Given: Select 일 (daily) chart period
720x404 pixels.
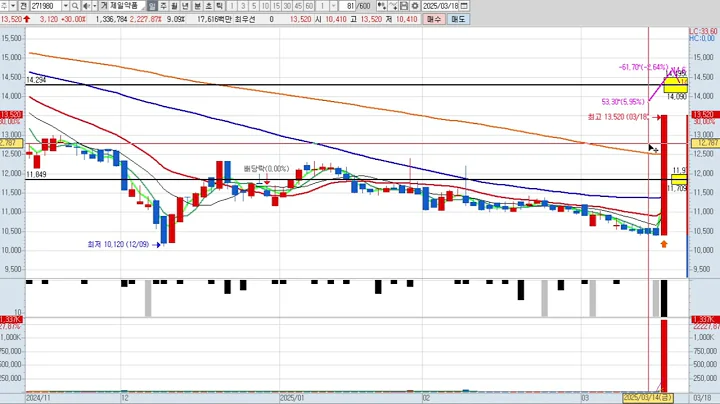Looking at the screenshot, I should pyautogui.click(x=152, y=6).
